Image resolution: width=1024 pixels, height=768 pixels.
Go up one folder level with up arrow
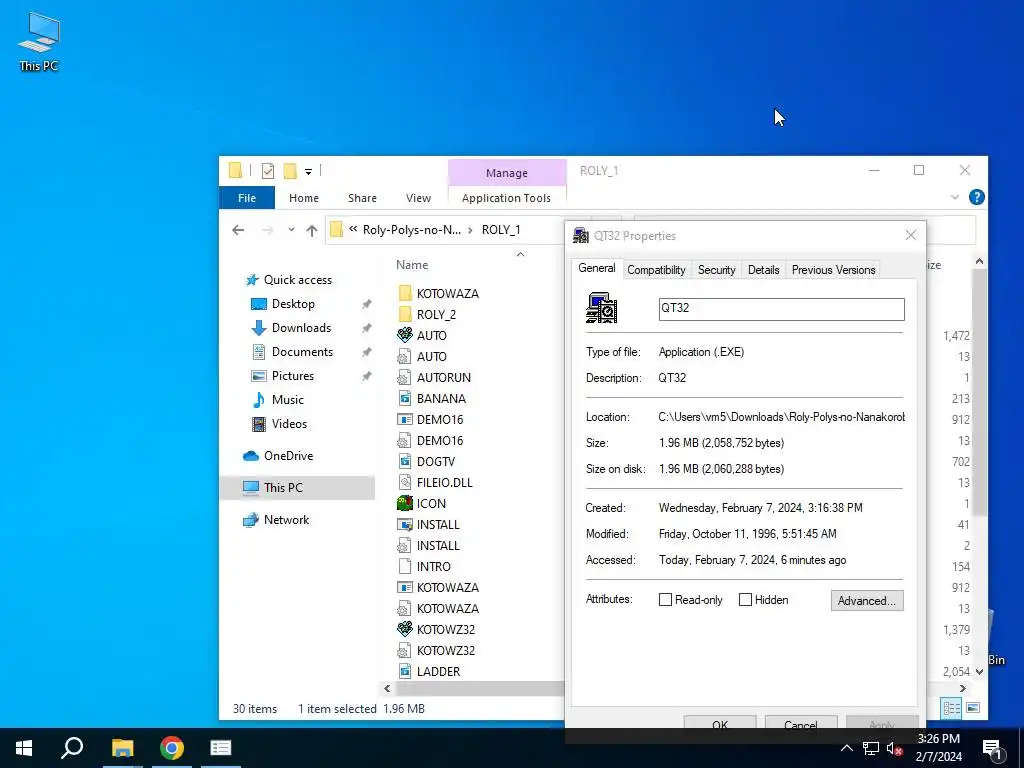point(312,230)
